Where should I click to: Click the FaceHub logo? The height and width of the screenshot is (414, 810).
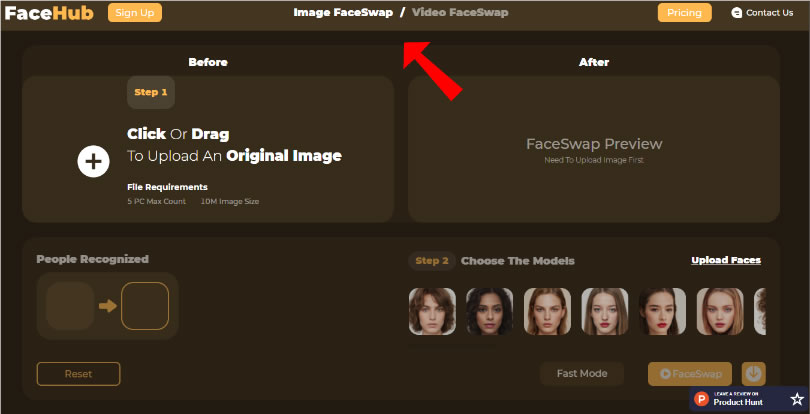pyautogui.click(x=49, y=13)
